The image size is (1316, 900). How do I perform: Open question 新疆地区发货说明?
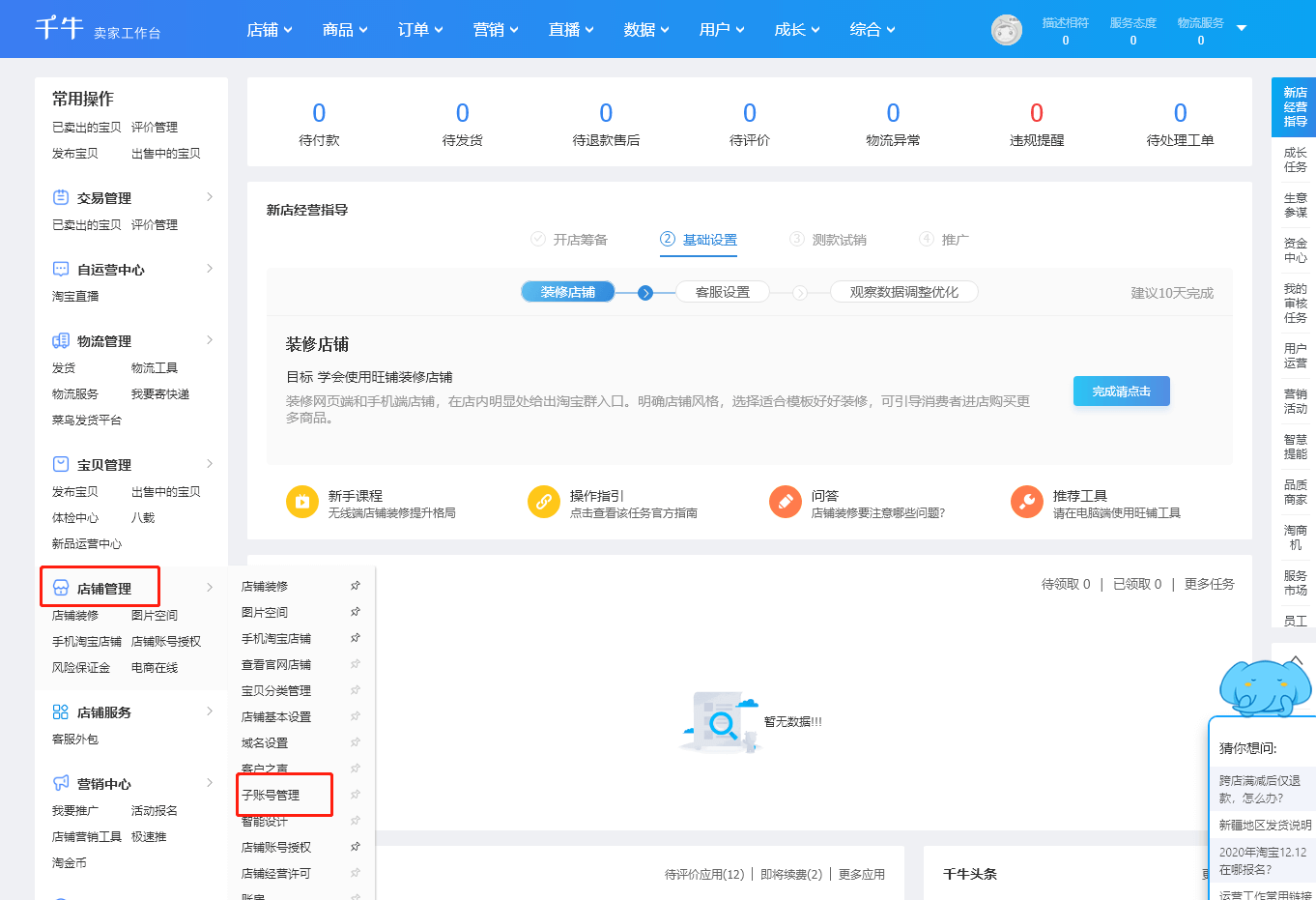pos(1265,825)
